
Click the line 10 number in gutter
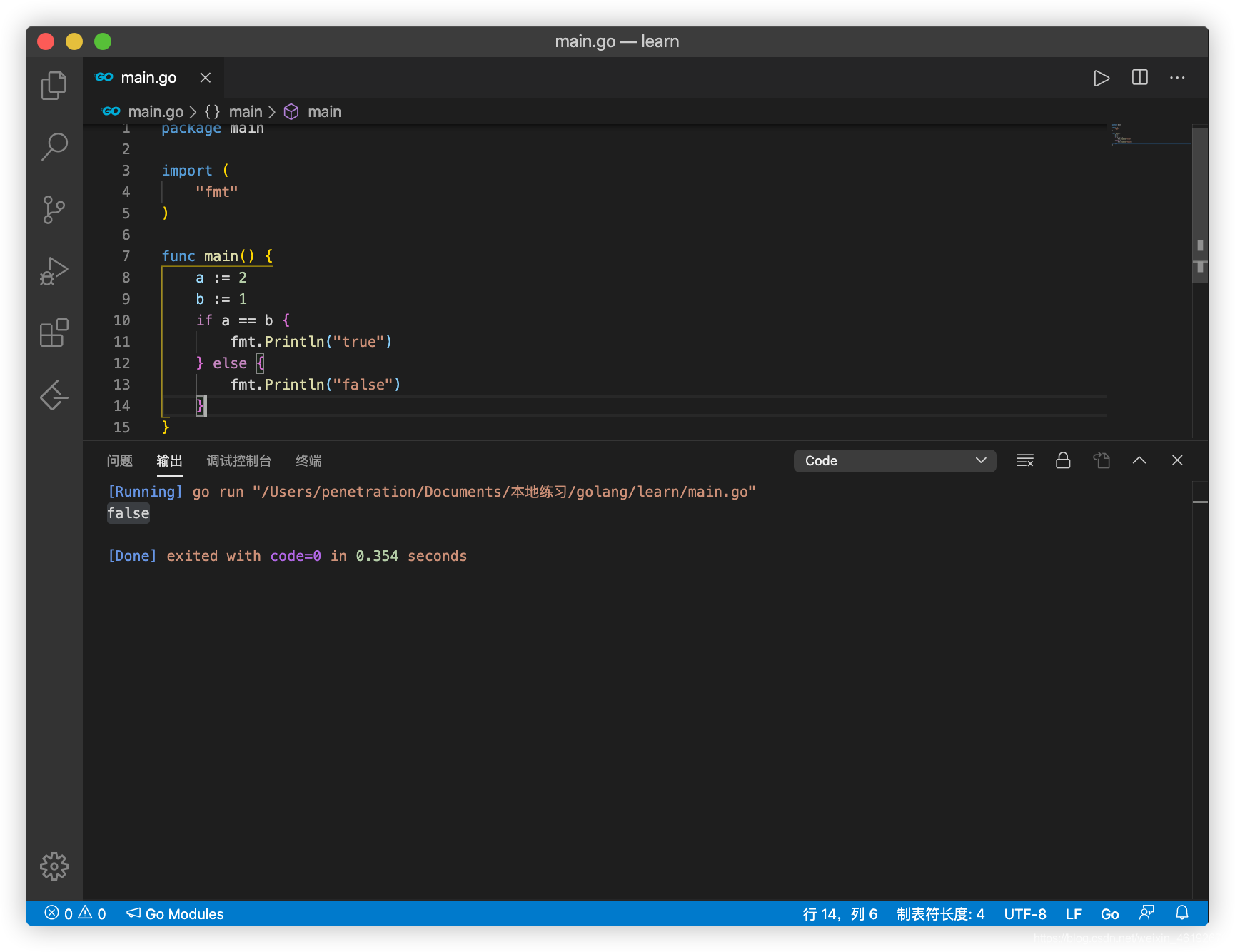click(x=122, y=320)
